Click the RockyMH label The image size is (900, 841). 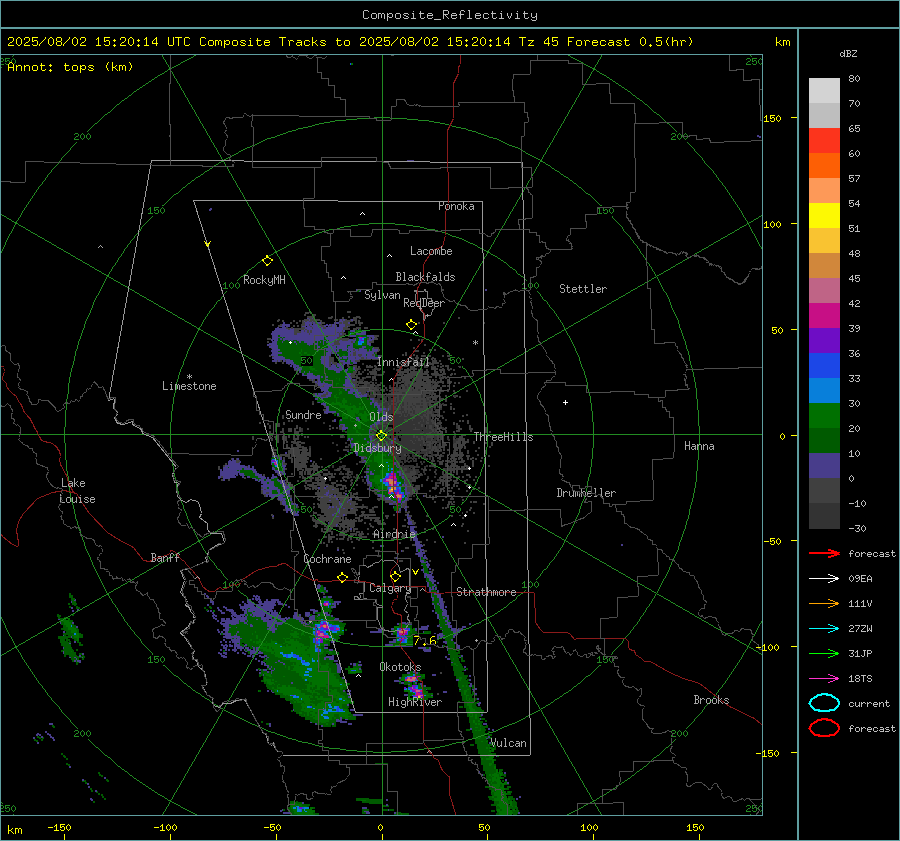[264, 280]
